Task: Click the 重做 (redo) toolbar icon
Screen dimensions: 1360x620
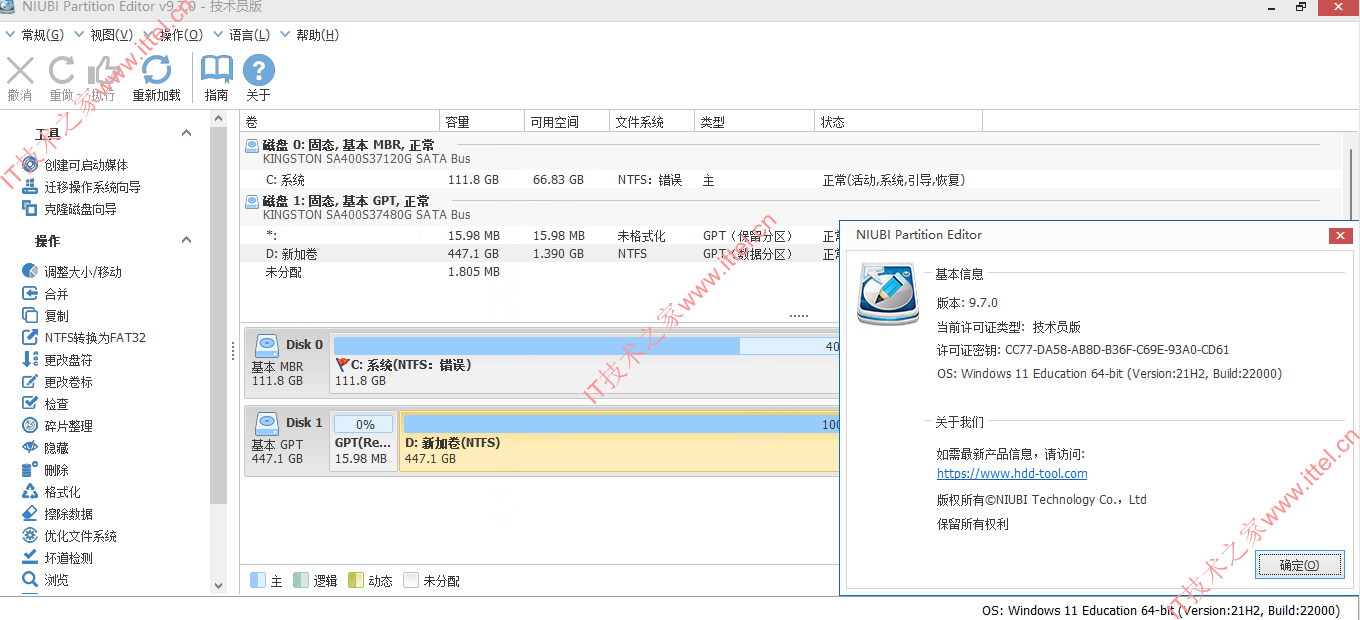Action: (x=62, y=71)
